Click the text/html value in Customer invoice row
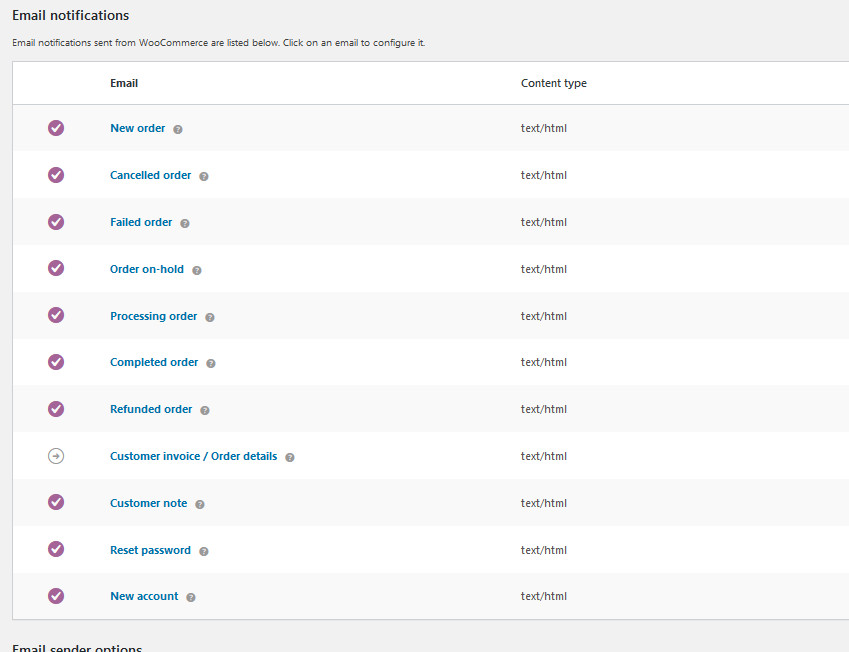Viewport: 849px width, 652px height. click(x=544, y=456)
